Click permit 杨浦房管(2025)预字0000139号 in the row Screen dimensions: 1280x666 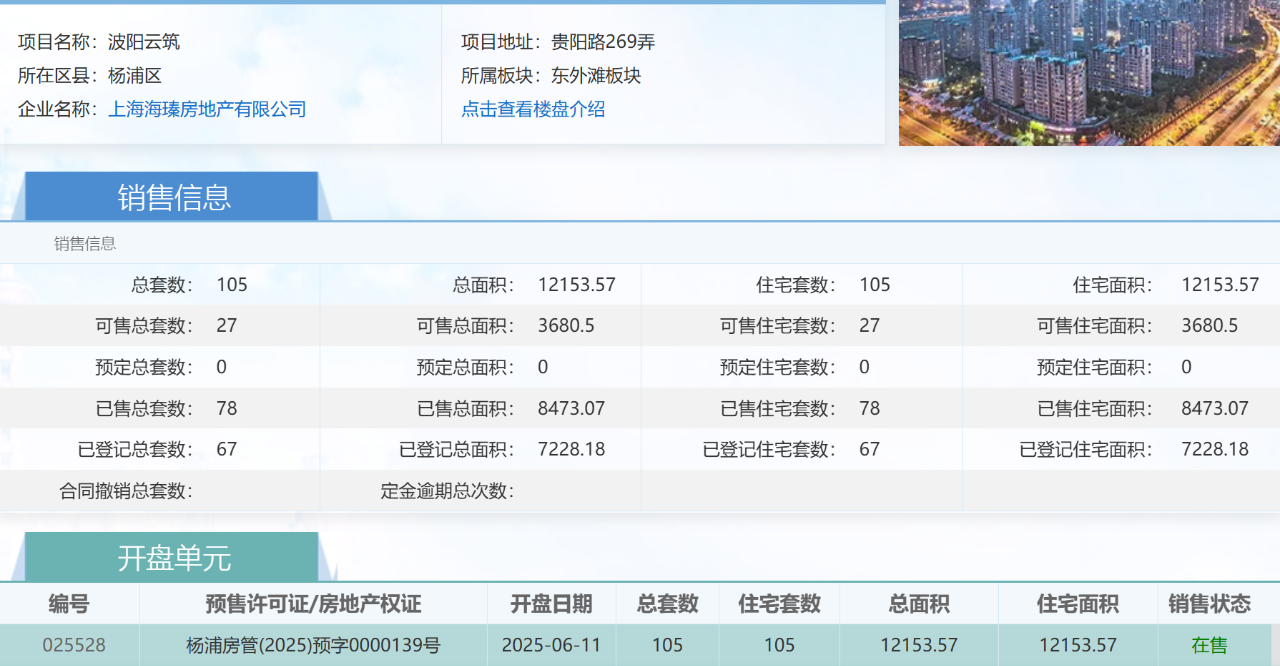coord(313,645)
